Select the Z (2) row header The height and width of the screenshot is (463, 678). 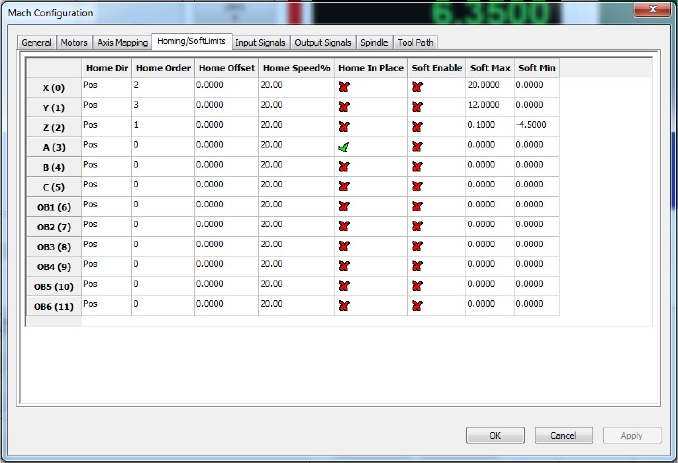54,128
